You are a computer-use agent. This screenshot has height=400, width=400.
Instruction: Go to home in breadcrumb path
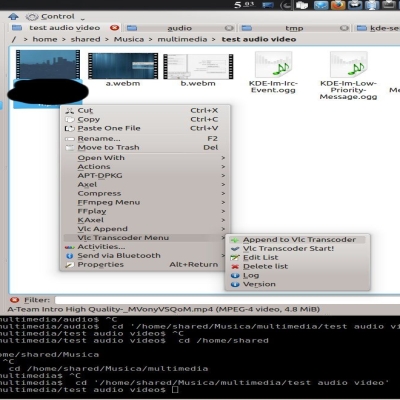tap(45, 39)
